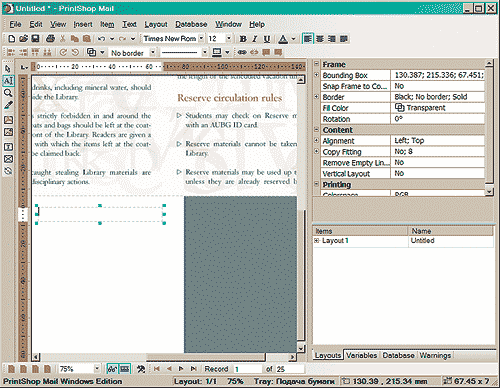Click the properties panel scroll-down arrow
500x388 pixels.
489,191
